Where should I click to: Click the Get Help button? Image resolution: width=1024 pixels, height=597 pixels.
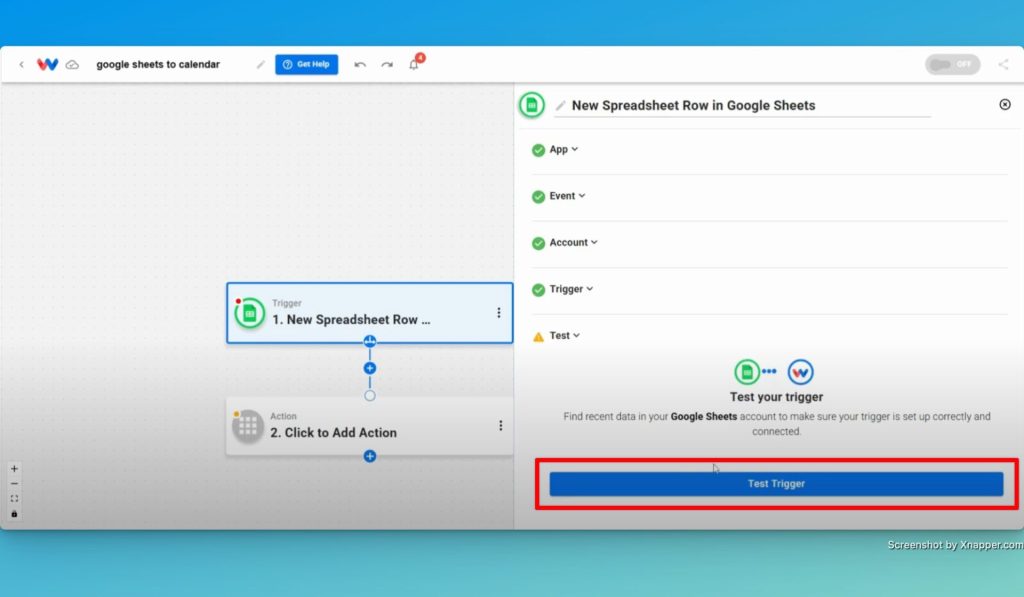pos(306,64)
